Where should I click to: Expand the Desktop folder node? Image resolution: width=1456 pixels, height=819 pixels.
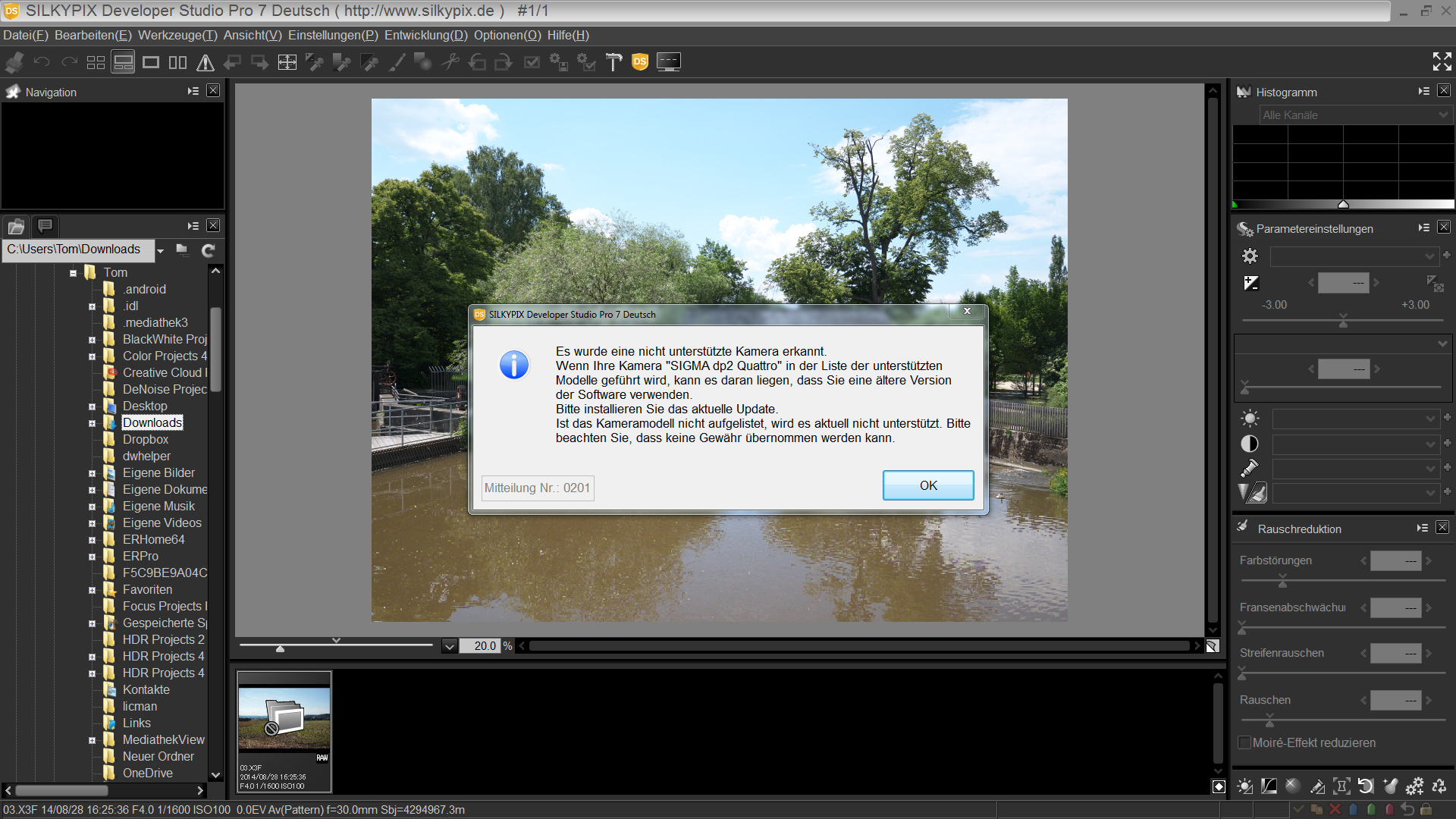(x=92, y=407)
